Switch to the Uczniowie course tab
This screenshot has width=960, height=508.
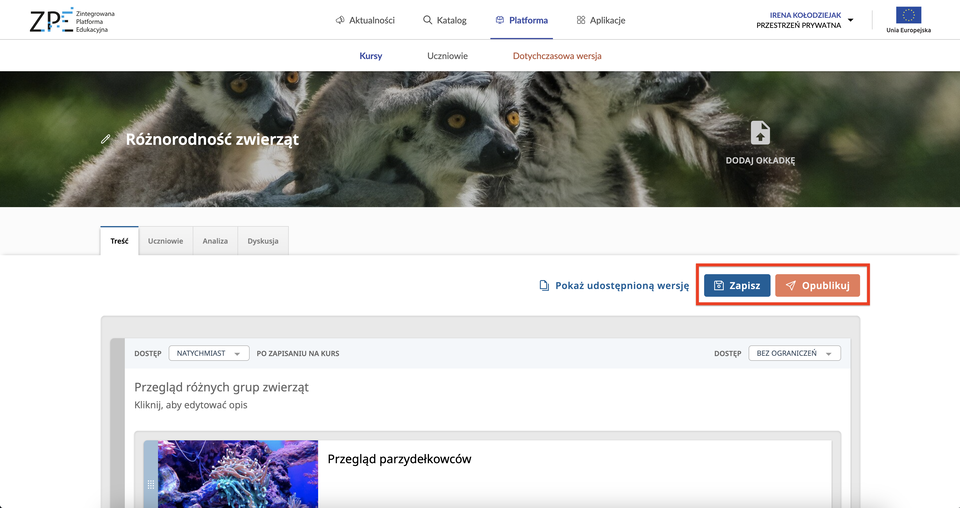tap(165, 241)
